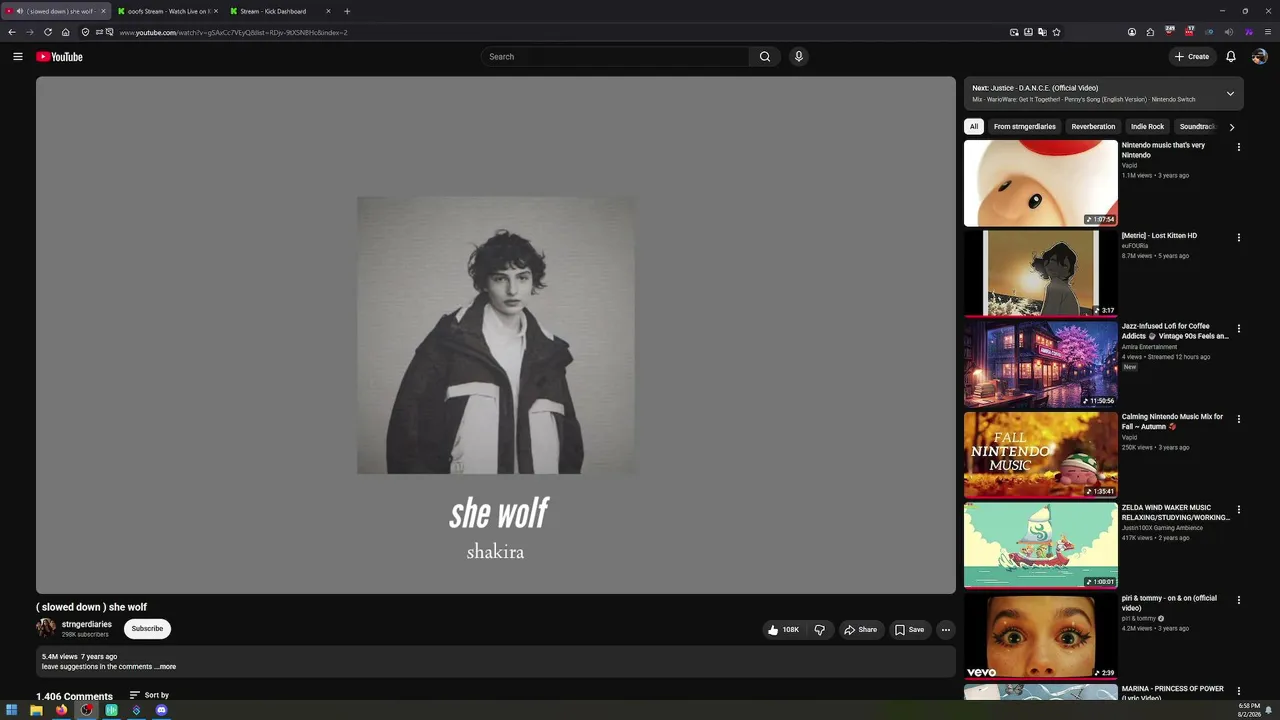The width and height of the screenshot is (1280, 720).
Task: Go to the browser home page
Action: (x=66, y=32)
